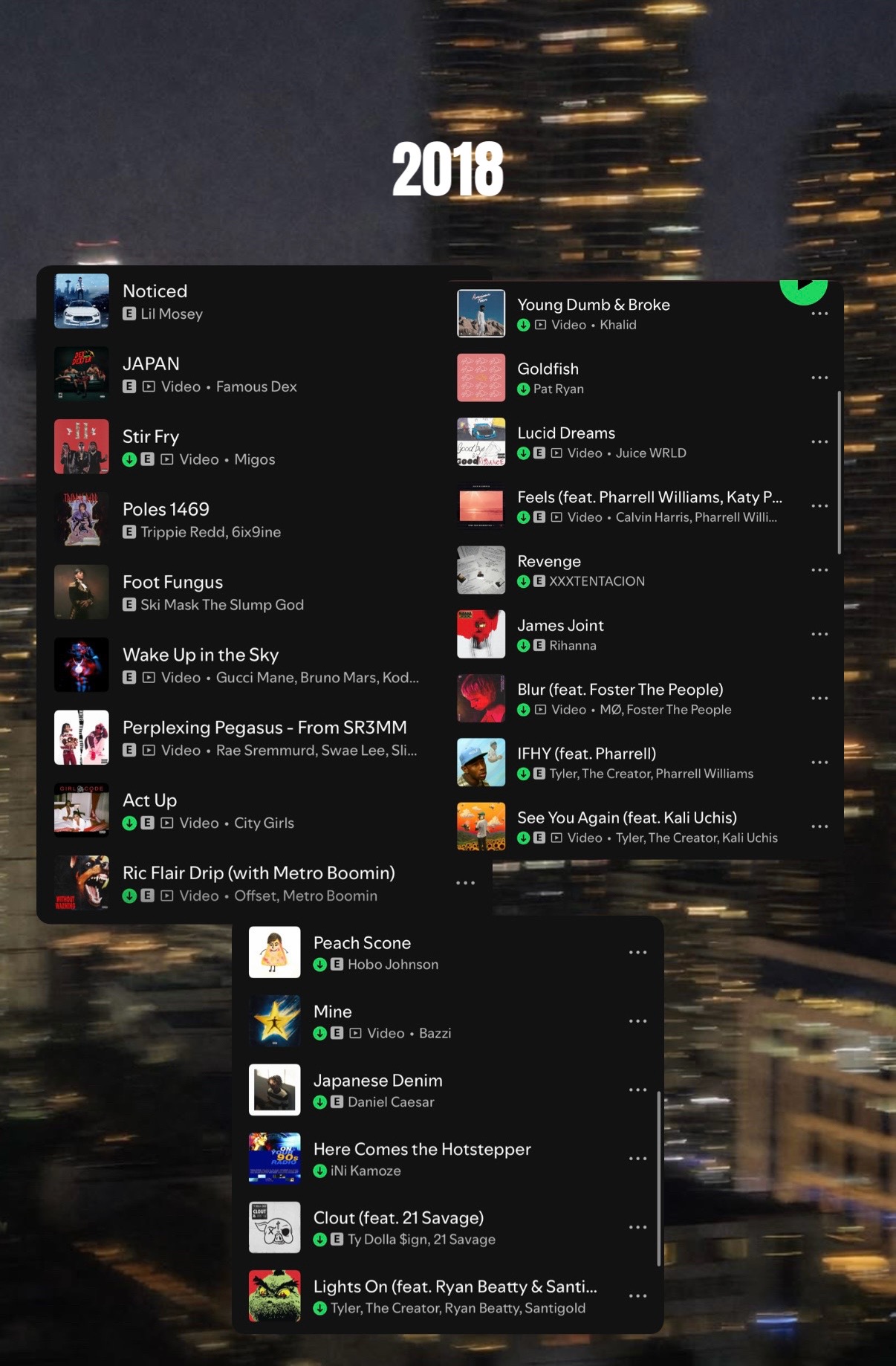
Task: Tap the video icon on JAPAN
Action: pos(149,386)
